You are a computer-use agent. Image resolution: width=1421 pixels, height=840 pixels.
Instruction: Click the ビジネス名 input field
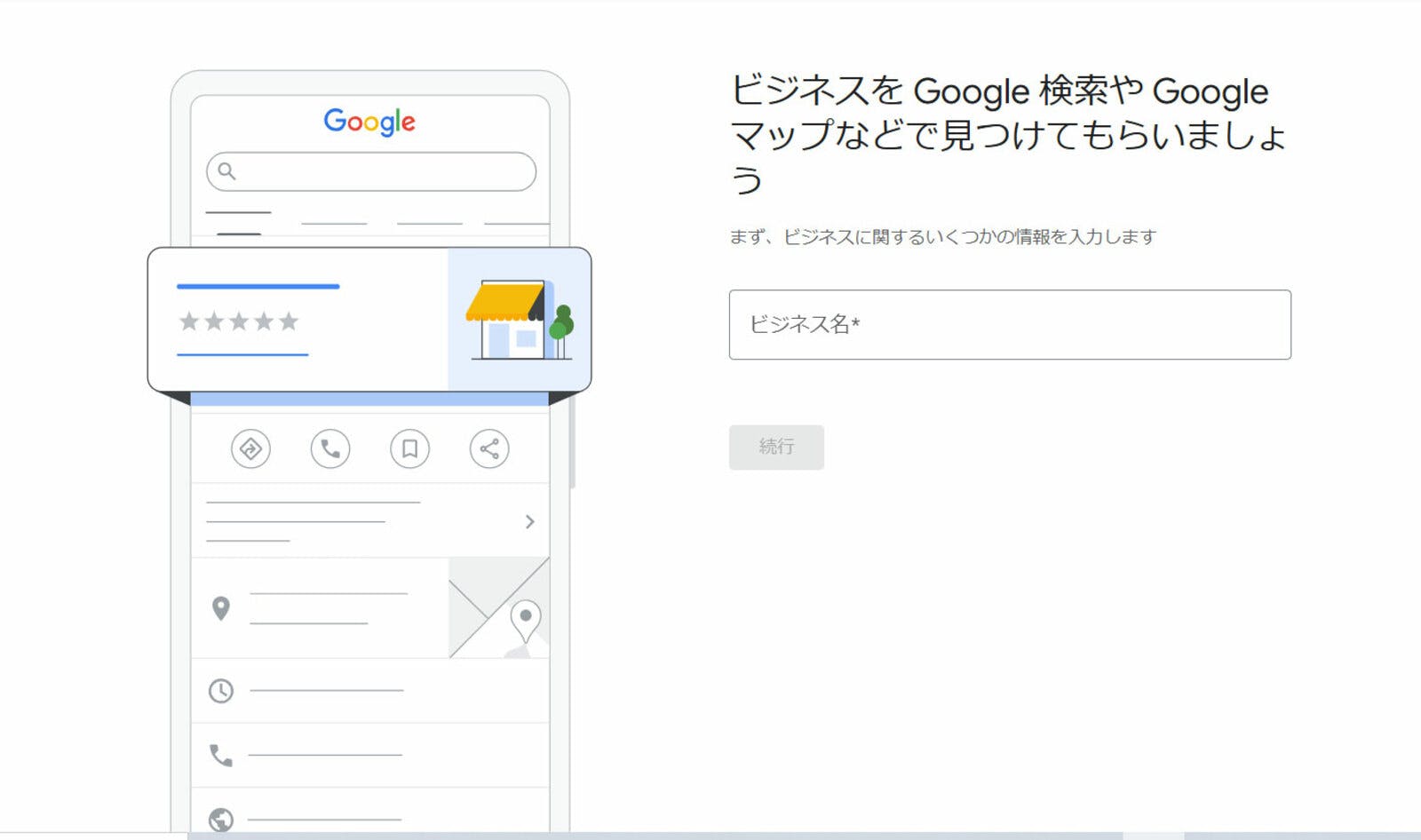[1010, 324]
